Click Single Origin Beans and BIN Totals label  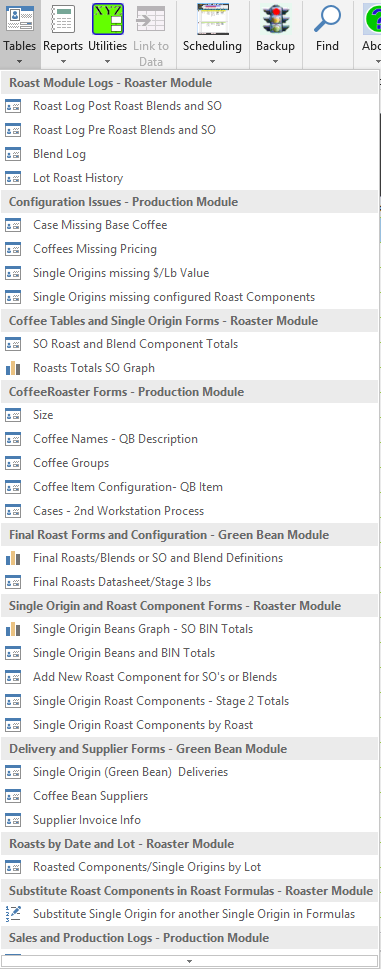(x=124, y=653)
